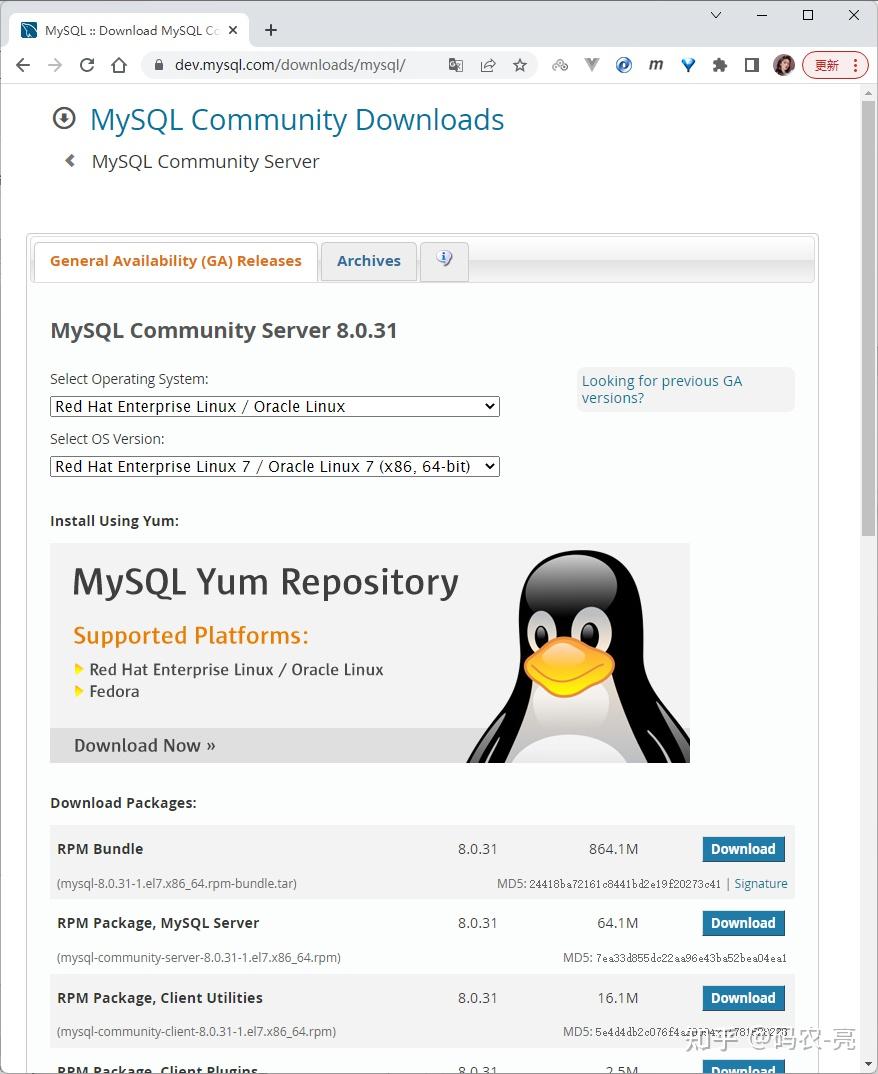Image resolution: width=878 pixels, height=1074 pixels.
Task: Bookmark the page using the star icon
Action: pos(520,64)
